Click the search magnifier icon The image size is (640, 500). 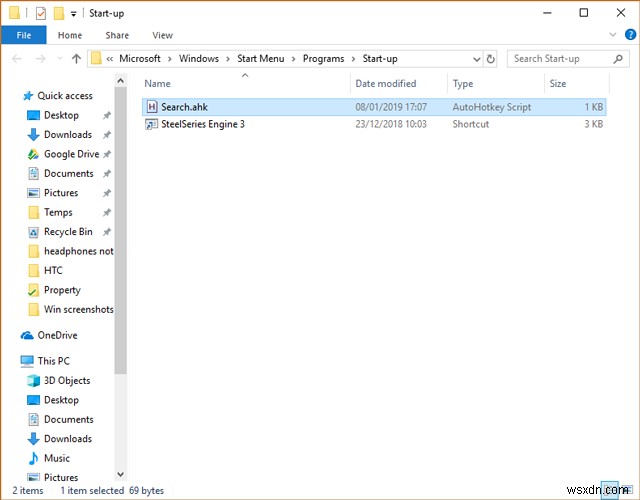pos(618,59)
